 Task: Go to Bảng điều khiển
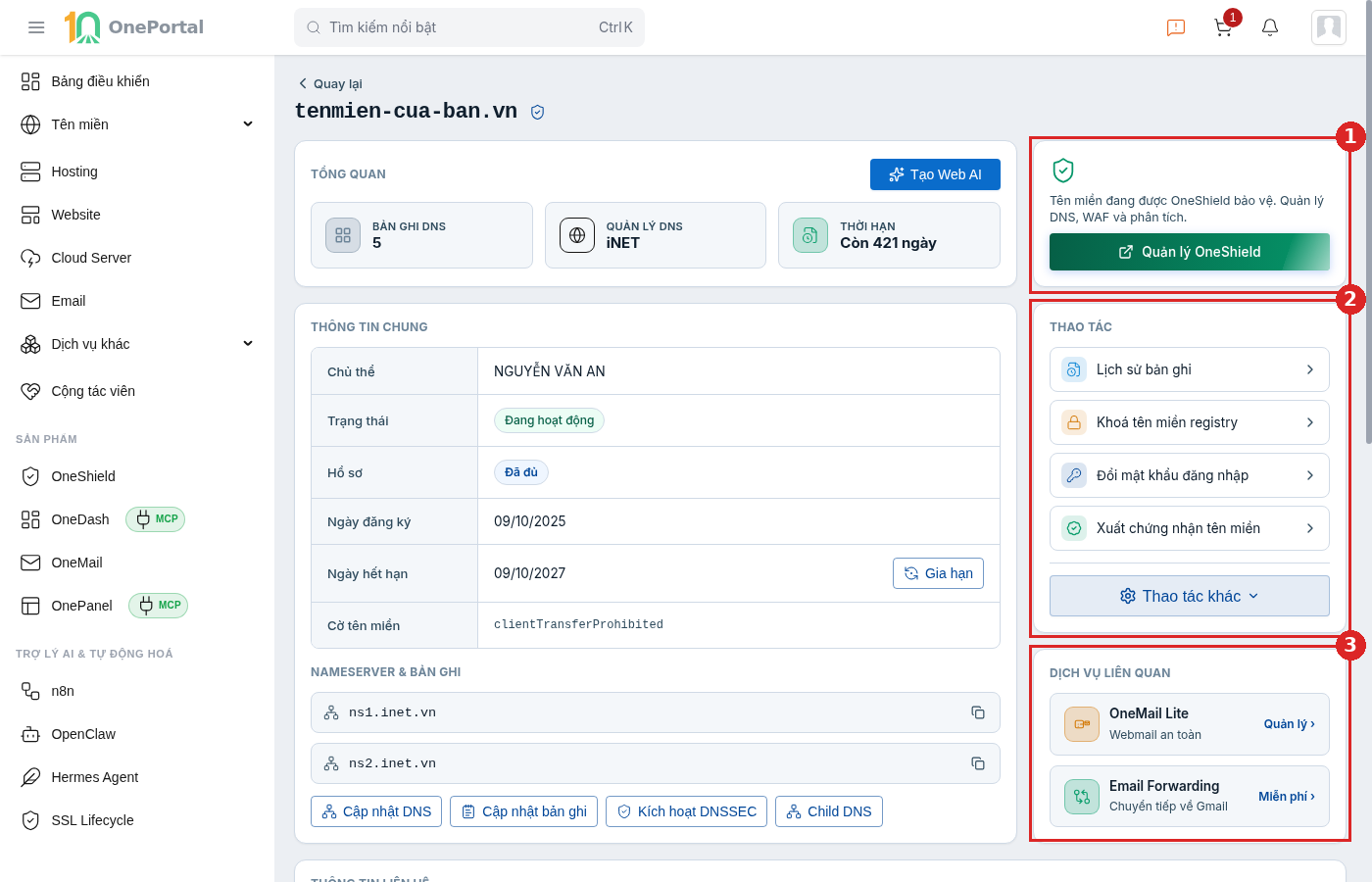coord(137,81)
